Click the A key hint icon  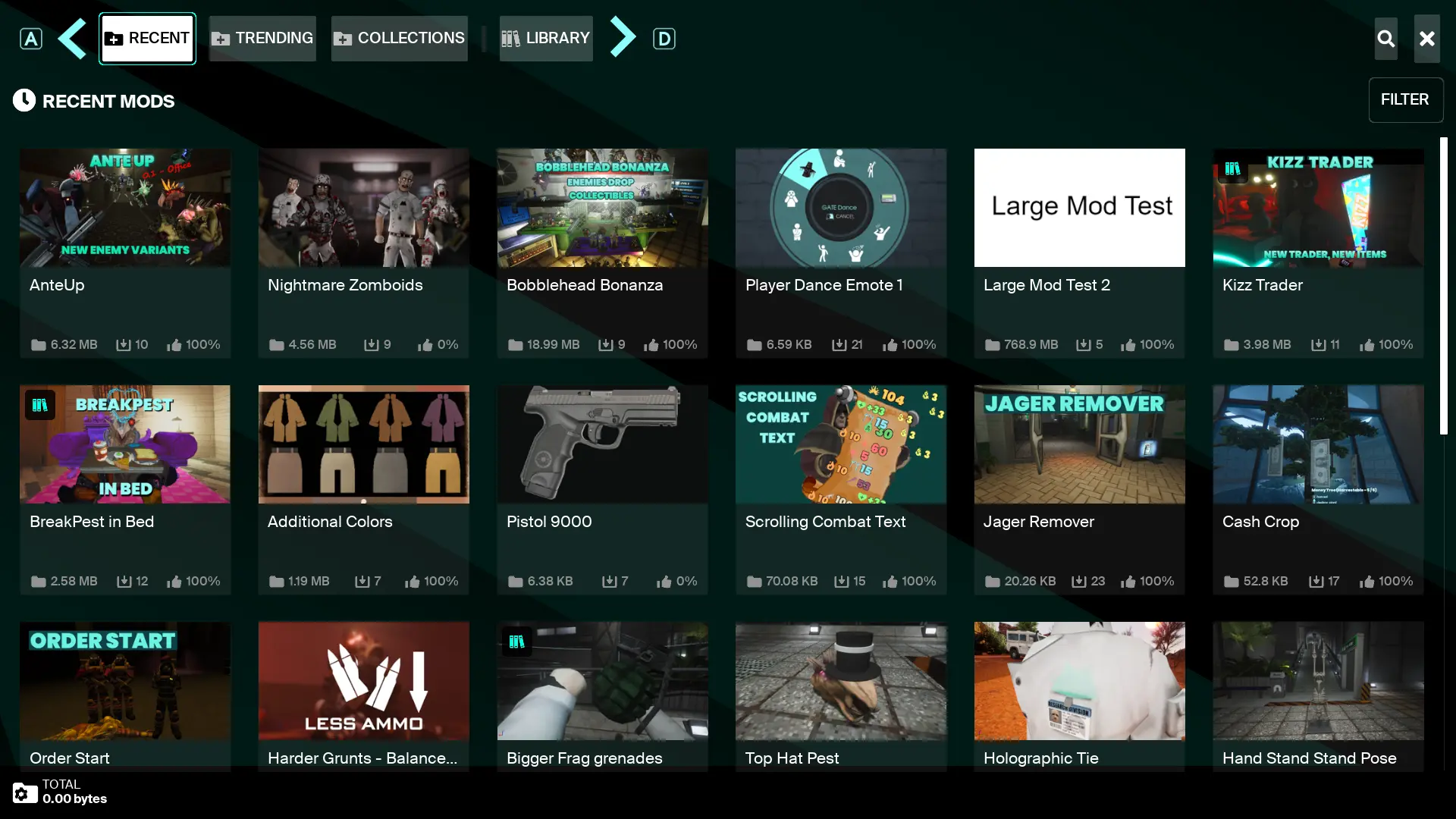[31, 39]
